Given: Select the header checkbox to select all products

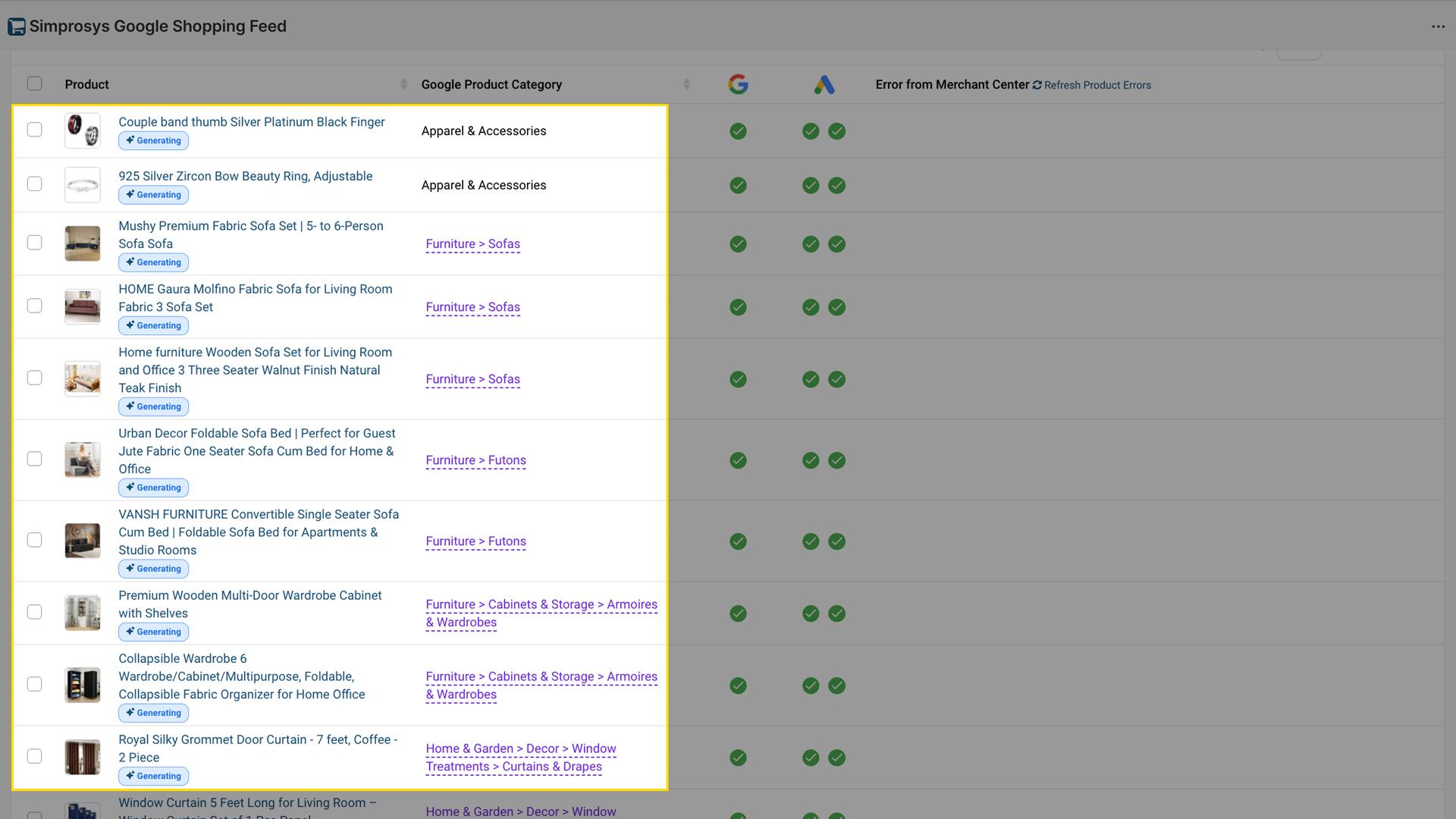Looking at the screenshot, I should (35, 83).
